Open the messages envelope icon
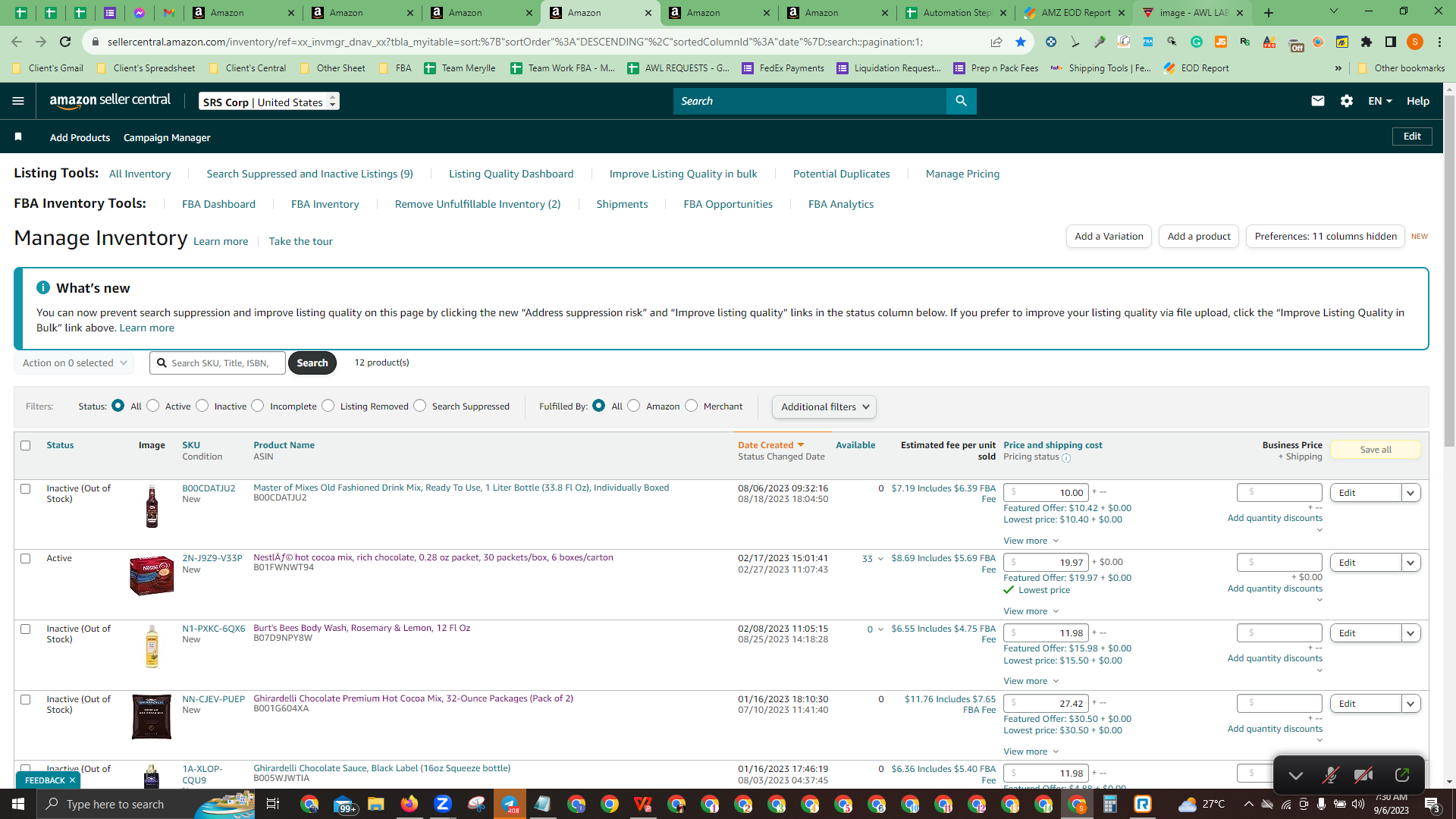The height and width of the screenshot is (819, 1456). coord(1318,101)
